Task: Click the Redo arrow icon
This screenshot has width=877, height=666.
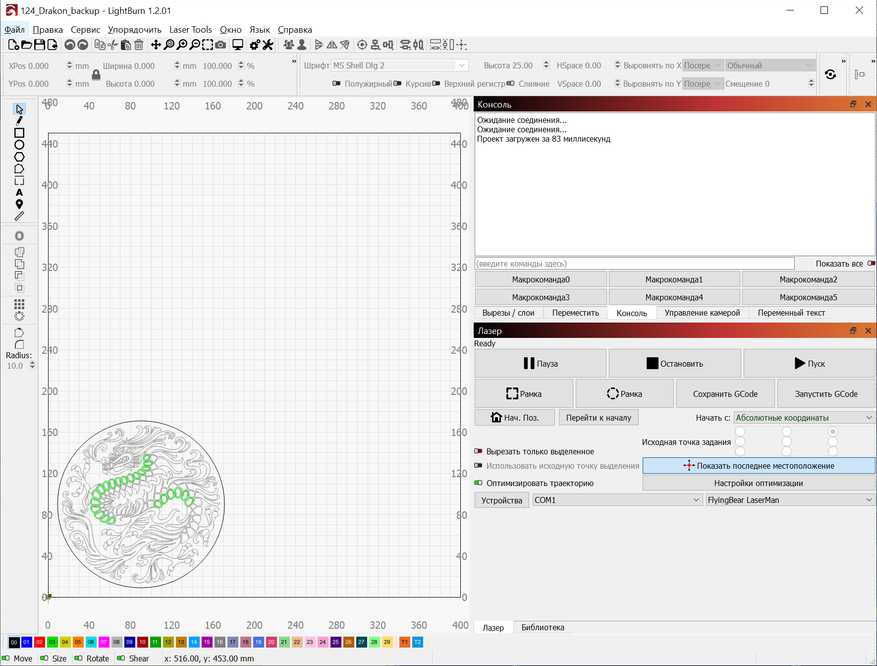Action: point(82,45)
